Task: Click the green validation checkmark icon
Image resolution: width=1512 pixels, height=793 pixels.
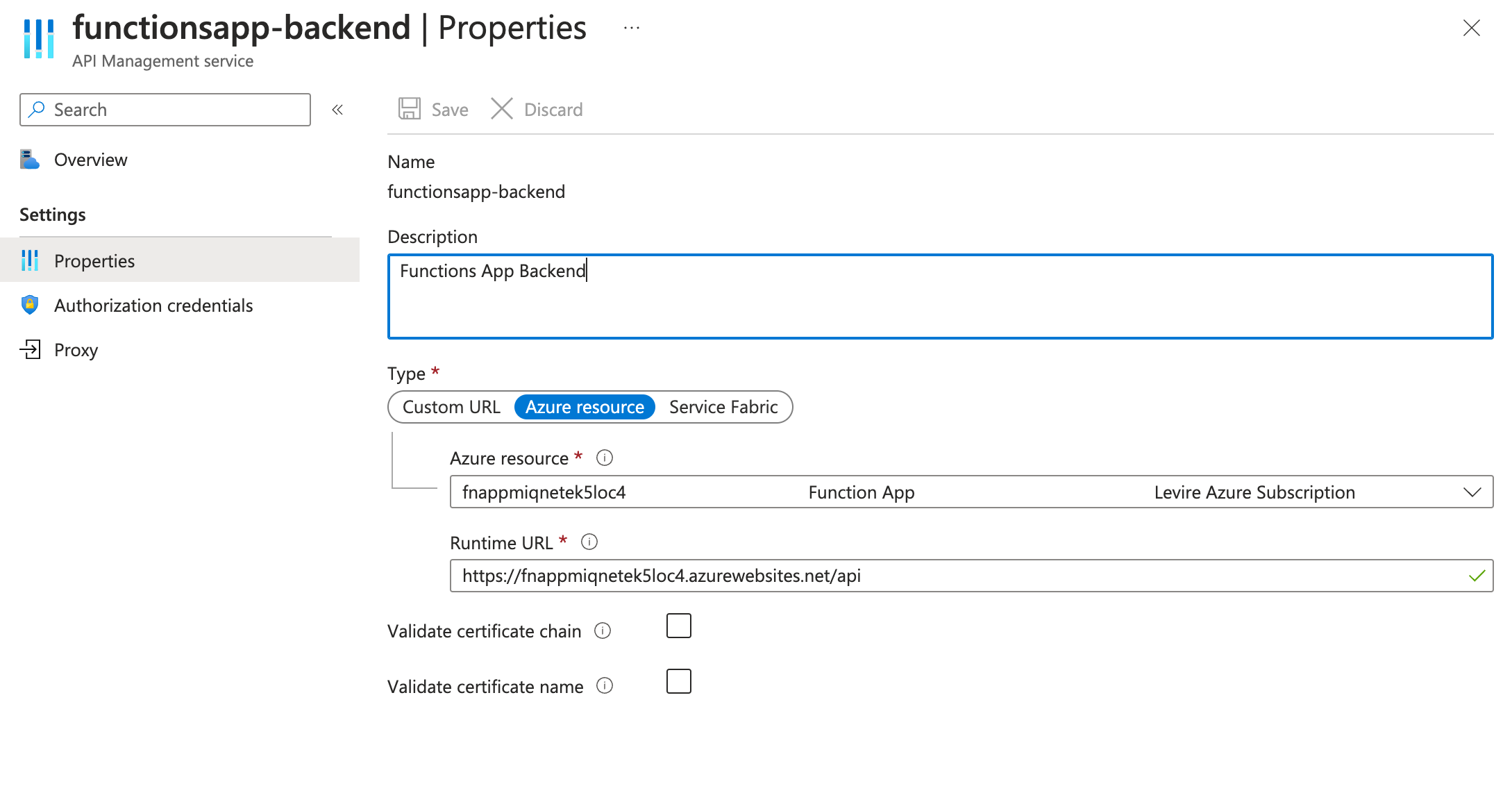Action: (x=1477, y=576)
